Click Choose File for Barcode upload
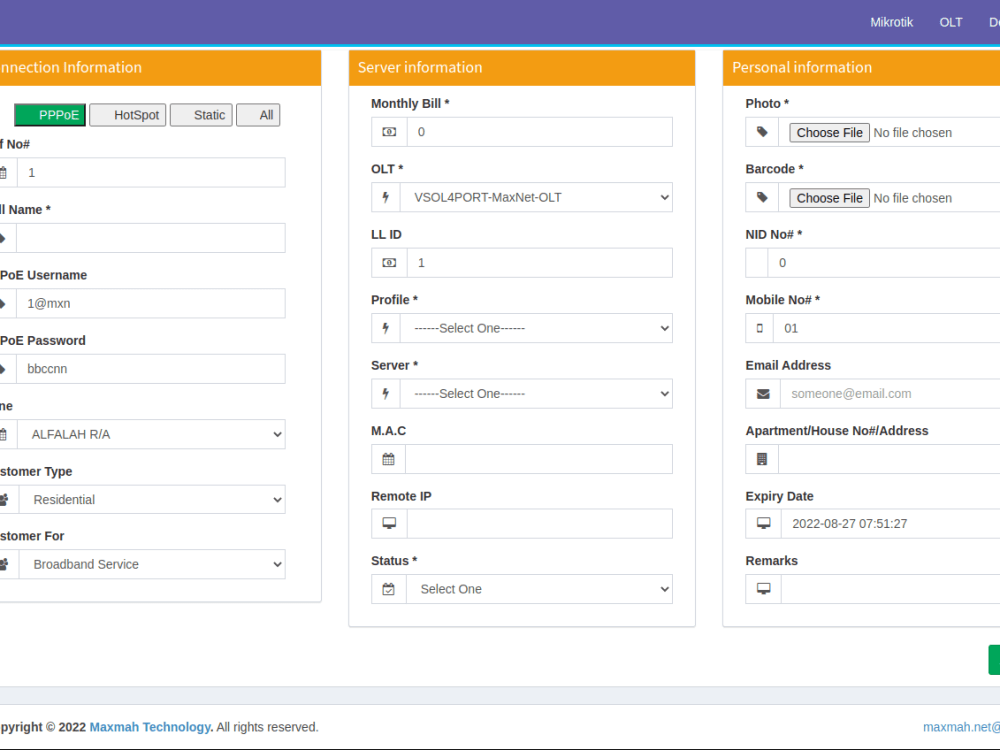The height and width of the screenshot is (750, 1000). (828, 197)
